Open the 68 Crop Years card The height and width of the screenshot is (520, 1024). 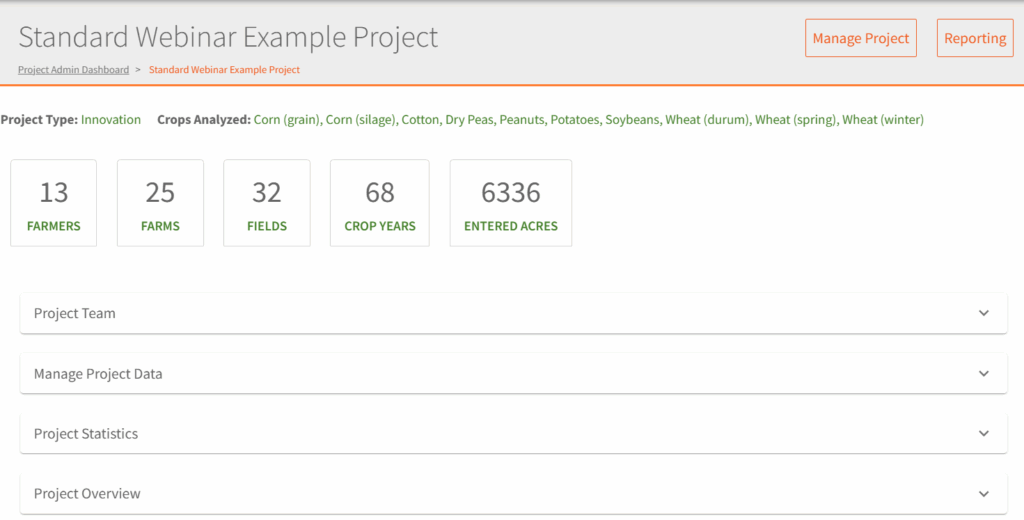tap(380, 203)
